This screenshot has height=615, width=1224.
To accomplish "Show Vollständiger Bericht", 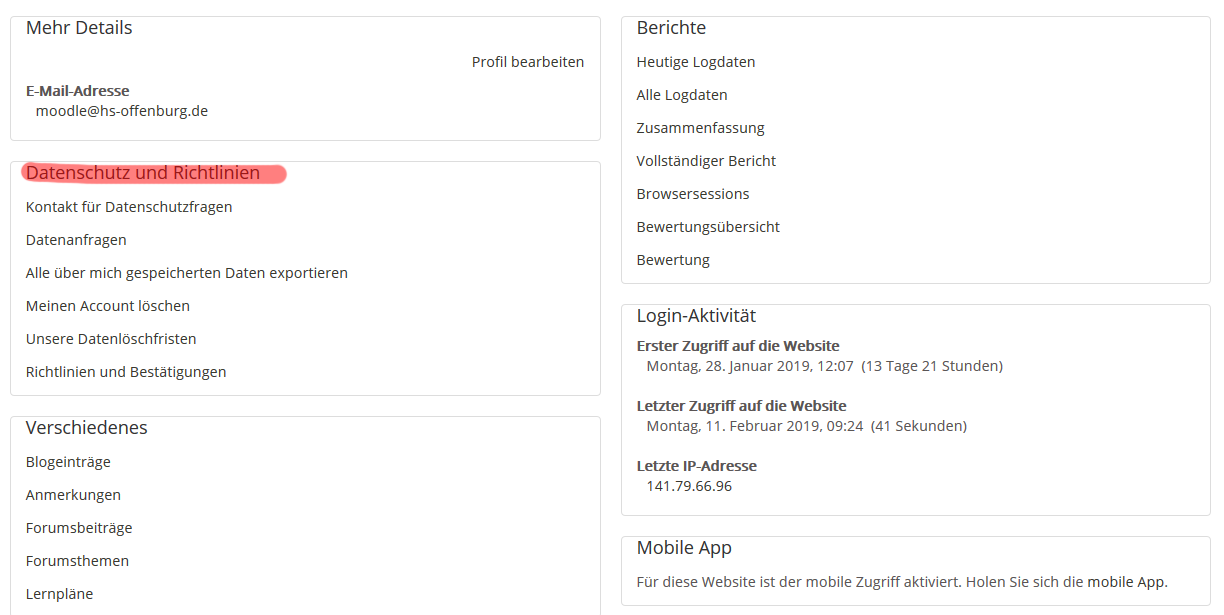I will point(706,161).
